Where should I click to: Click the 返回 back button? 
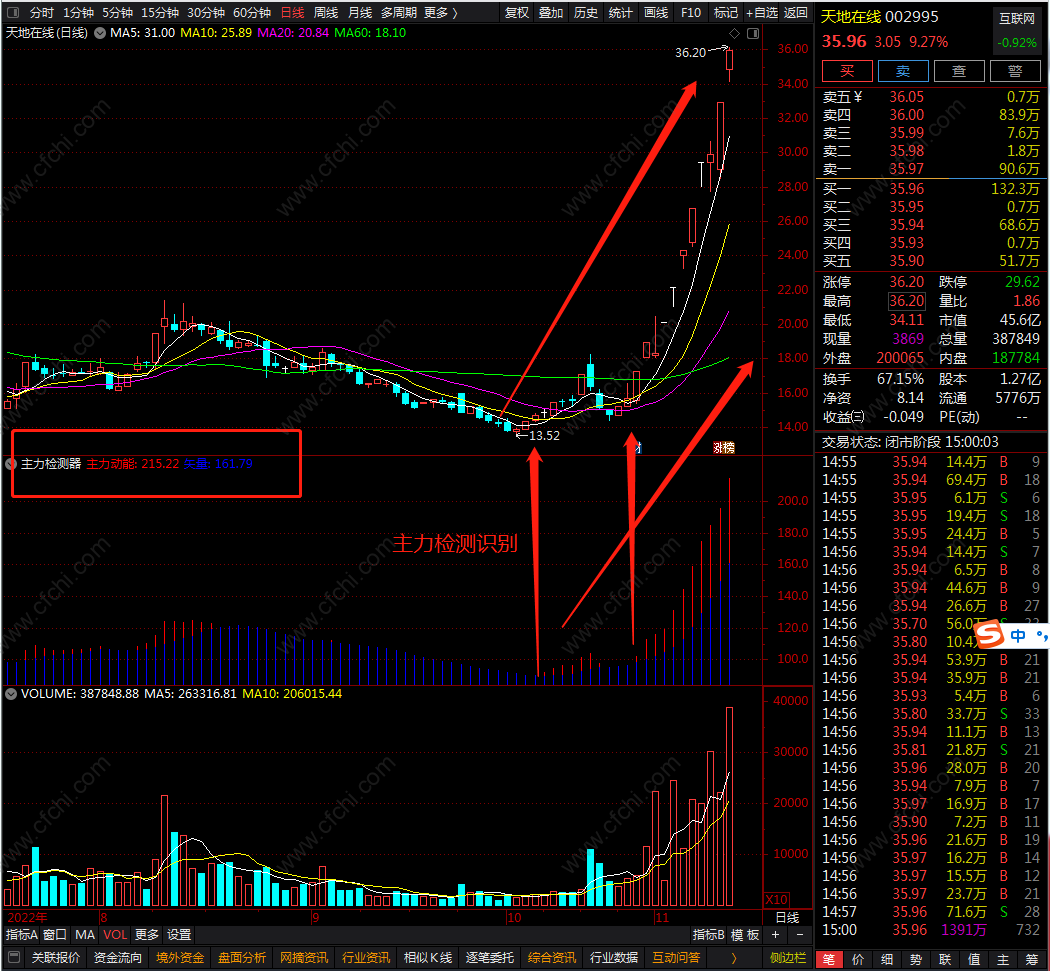[x=796, y=12]
